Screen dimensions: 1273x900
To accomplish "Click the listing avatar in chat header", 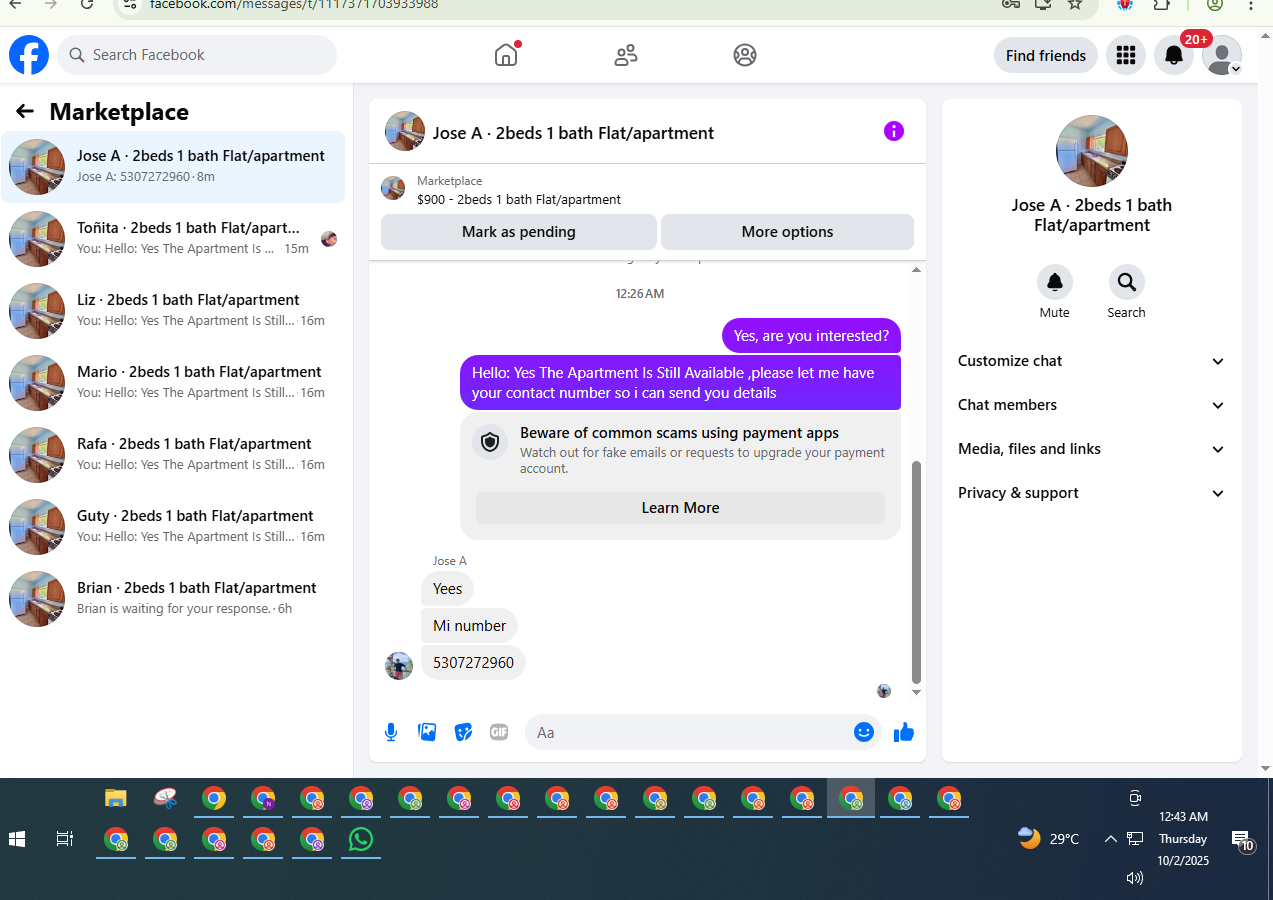I will pos(405,131).
